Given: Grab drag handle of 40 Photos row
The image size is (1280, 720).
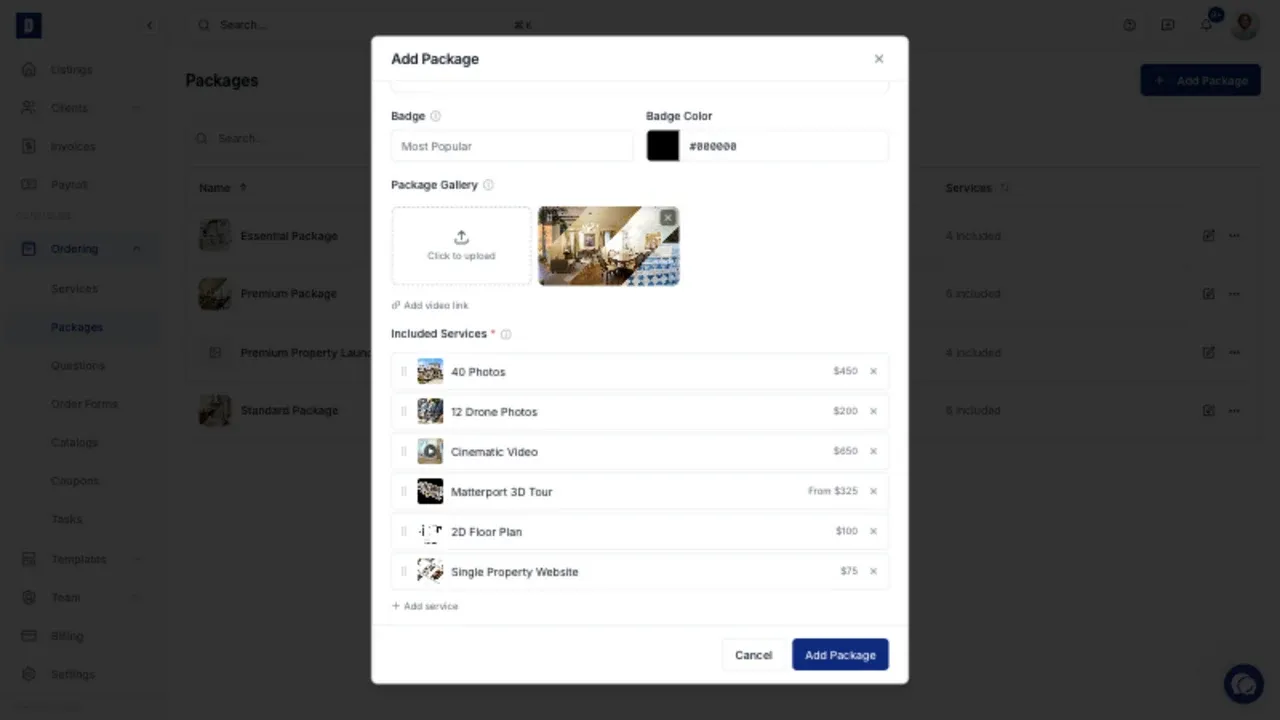Looking at the screenshot, I should (404, 371).
